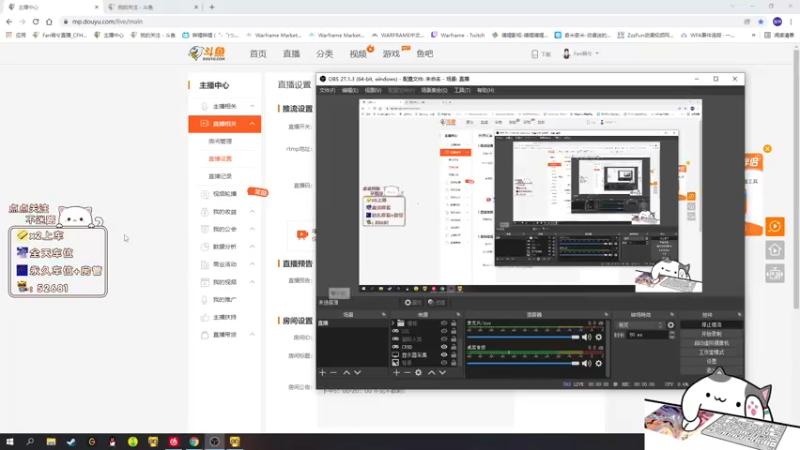Enable 工作室模式 in OBS controls
The height and width of the screenshot is (450, 800).
click(x=711, y=352)
